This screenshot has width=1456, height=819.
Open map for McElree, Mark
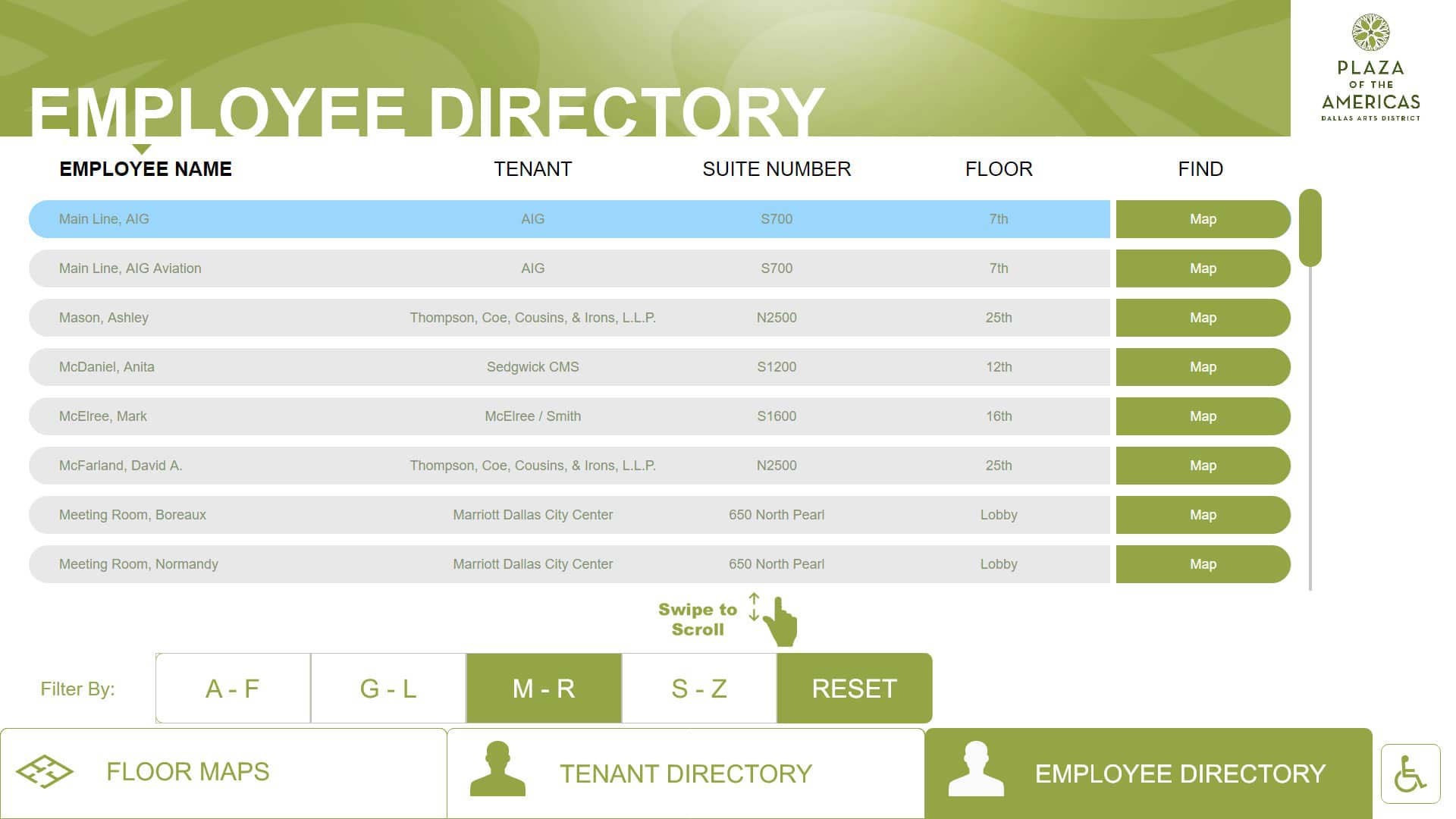coord(1203,416)
